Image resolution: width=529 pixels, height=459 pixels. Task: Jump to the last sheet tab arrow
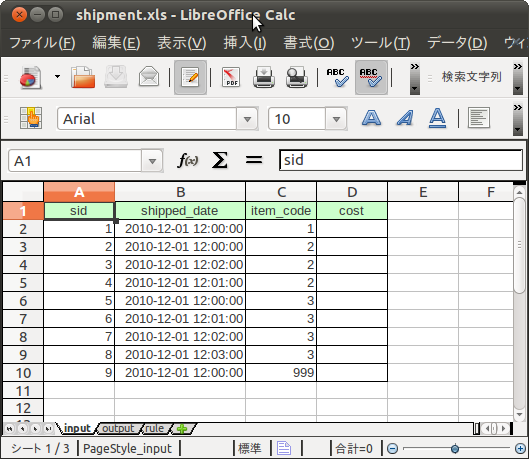click(49, 429)
